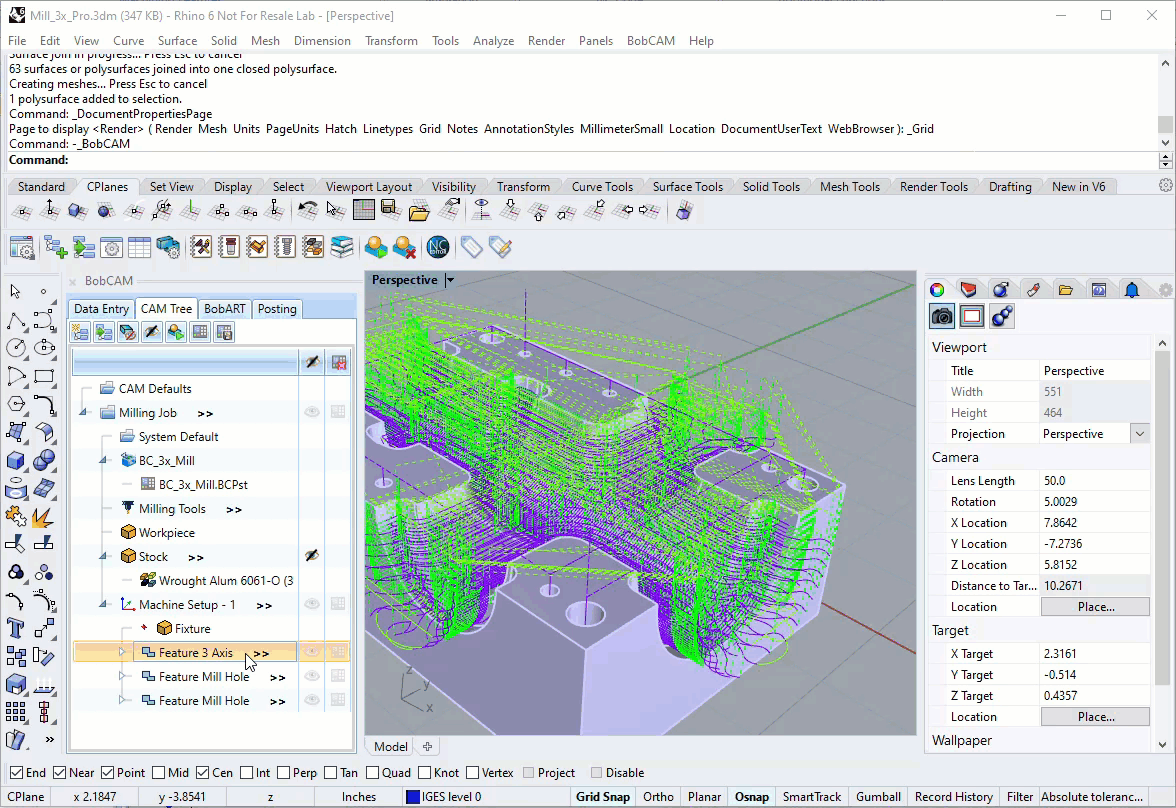Click the blue IGES level 0 layer swatch
The height and width of the screenshot is (808, 1176).
click(x=412, y=797)
